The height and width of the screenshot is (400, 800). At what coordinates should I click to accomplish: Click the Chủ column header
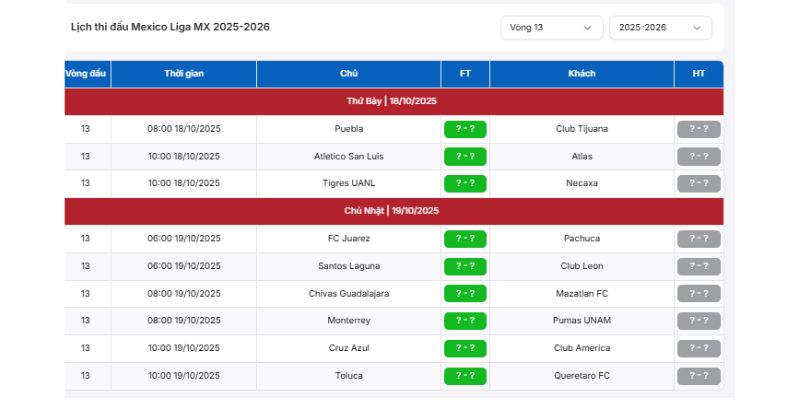pyautogui.click(x=349, y=74)
